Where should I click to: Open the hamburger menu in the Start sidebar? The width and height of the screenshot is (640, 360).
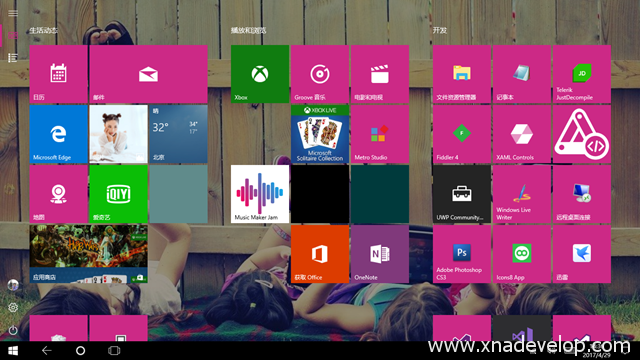click(13, 13)
